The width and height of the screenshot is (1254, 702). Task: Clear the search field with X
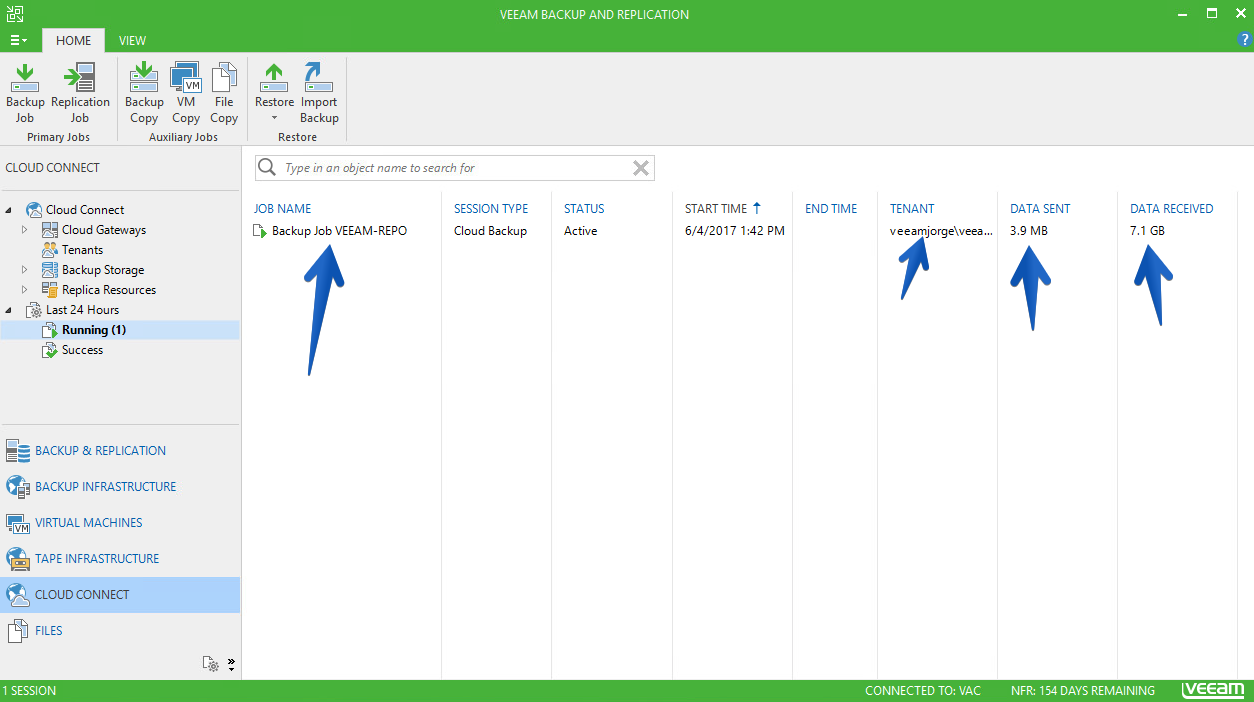click(641, 168)
